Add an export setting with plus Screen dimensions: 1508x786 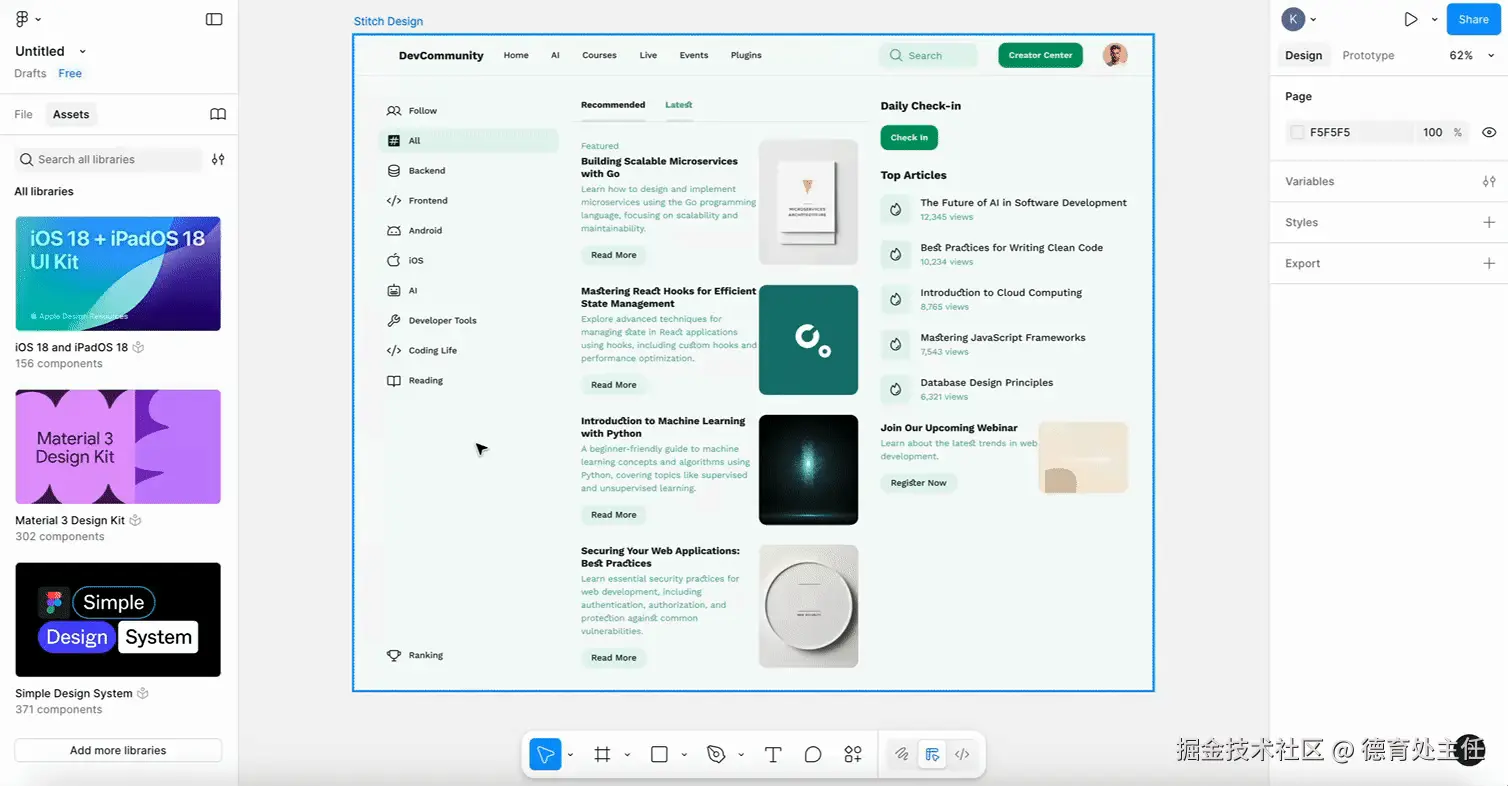pos(1489,263)
